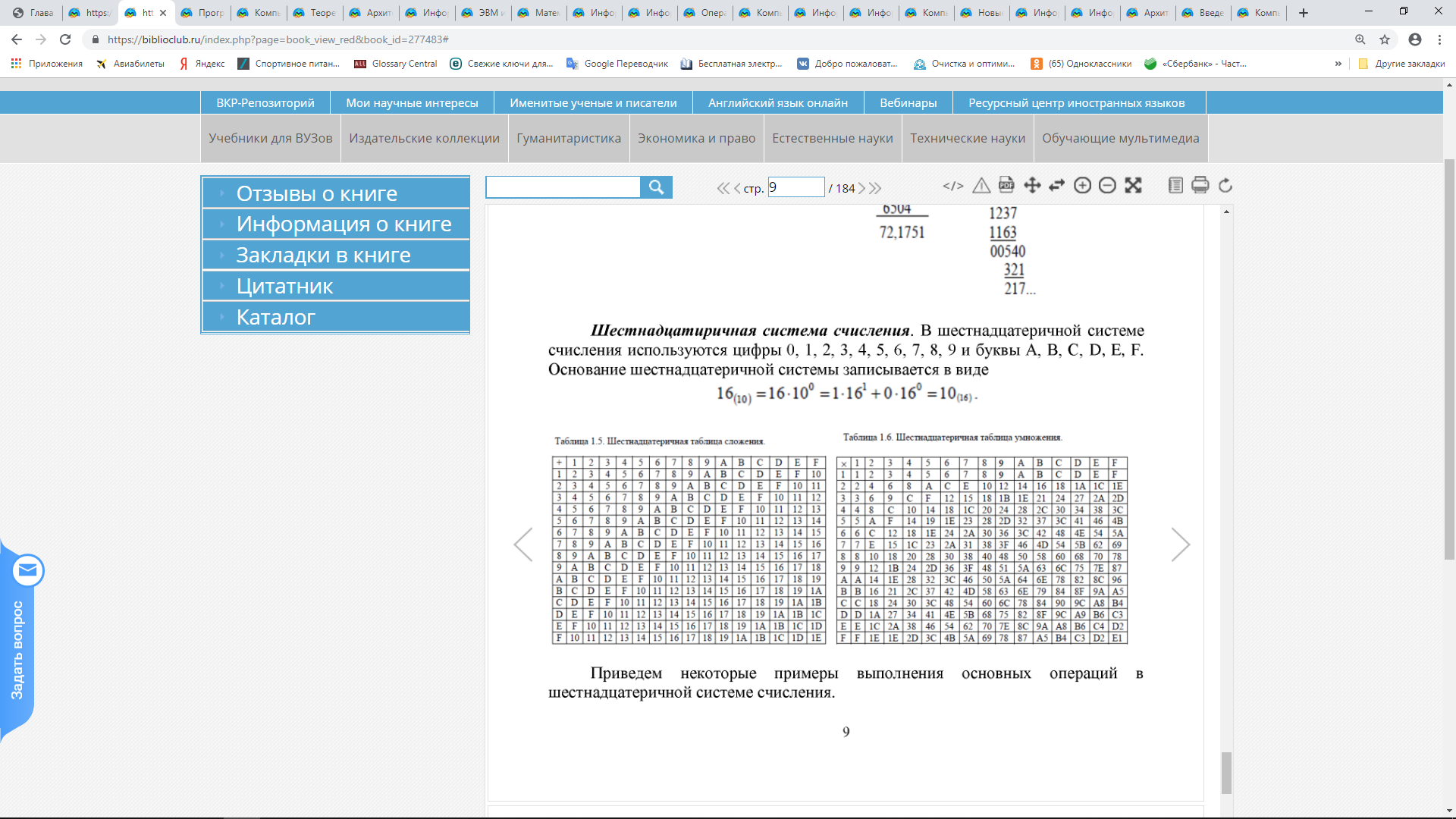
Task: Click the zoom out minus icon
Action: 1107,186
